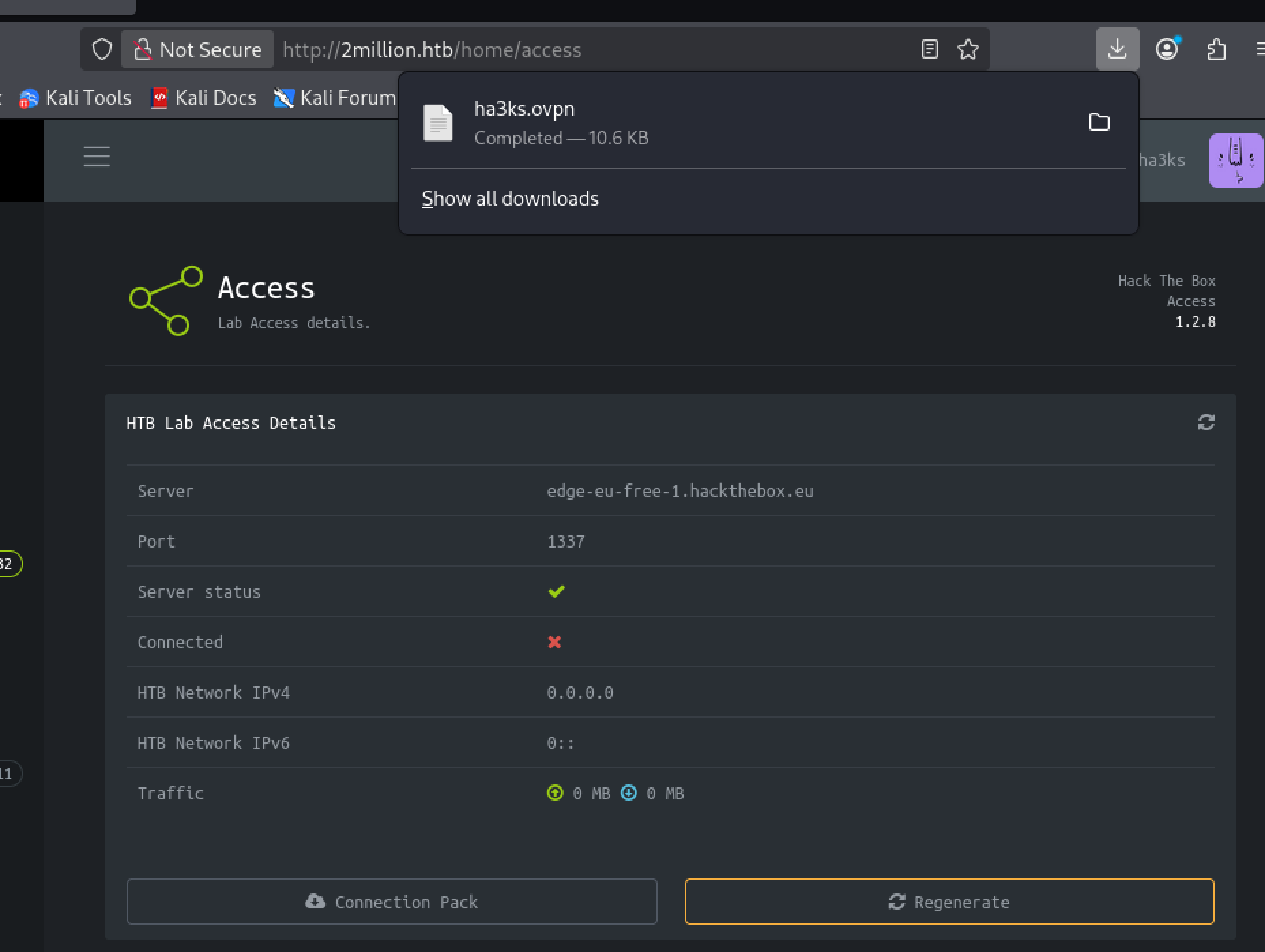Image resolution: width=1265 pixels, height=952 pixels.
Task: Open the Kali Forum bookmark
Action: pos(334,98)
